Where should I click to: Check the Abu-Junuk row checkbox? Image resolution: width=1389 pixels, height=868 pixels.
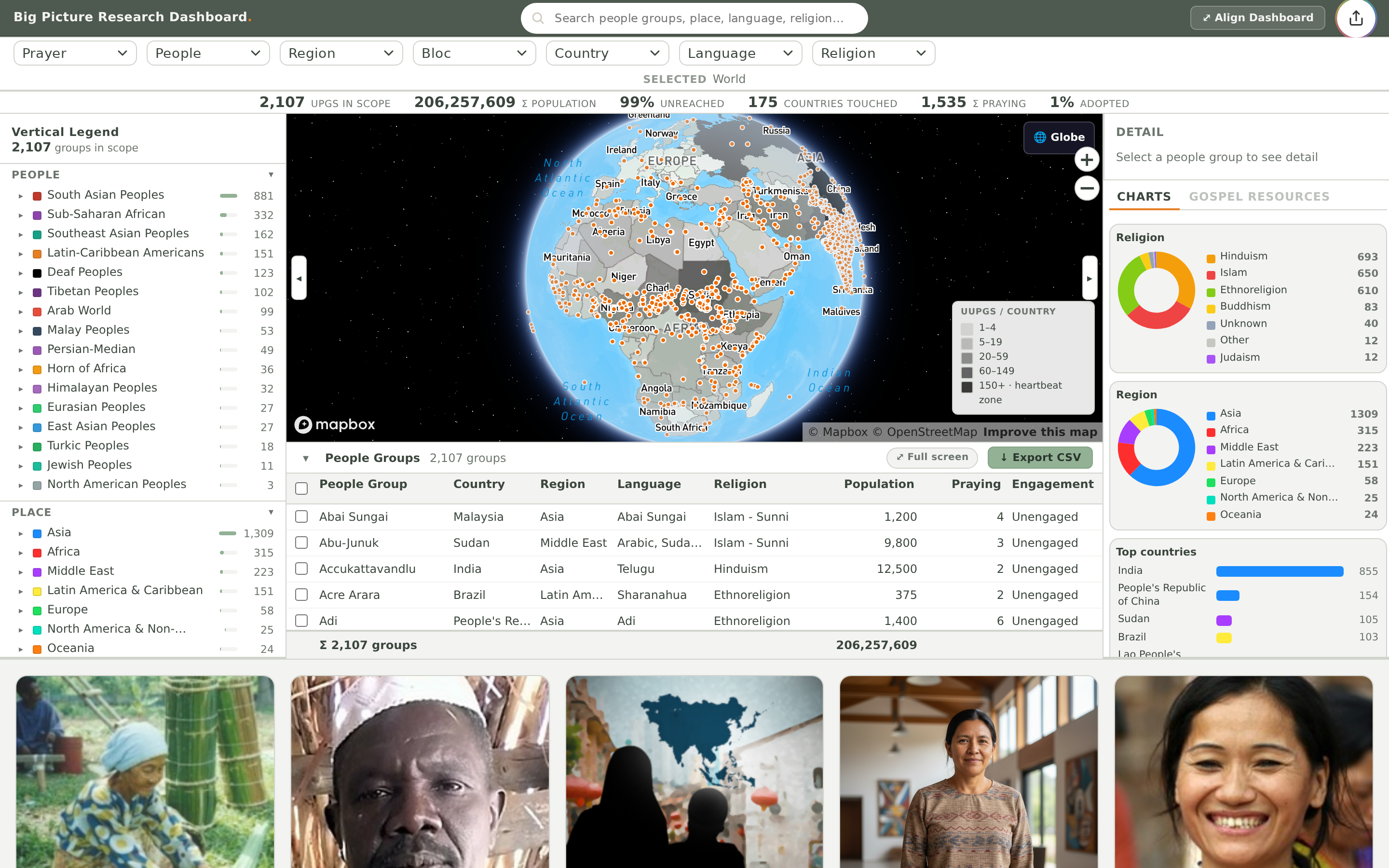click(301, 542)
